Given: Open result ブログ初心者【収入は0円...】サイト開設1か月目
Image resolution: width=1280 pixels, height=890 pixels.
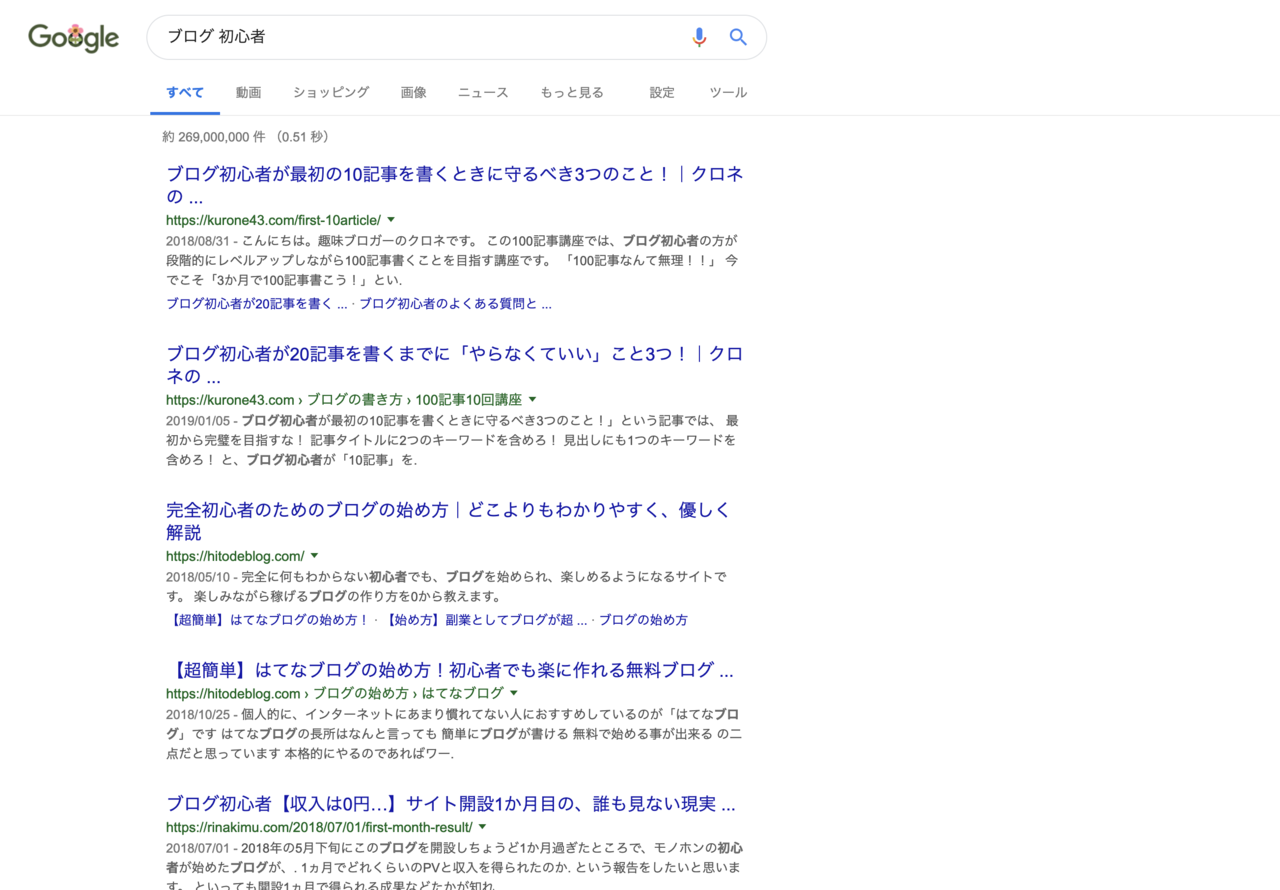Looking at the screenshot, I should point(451,804).
